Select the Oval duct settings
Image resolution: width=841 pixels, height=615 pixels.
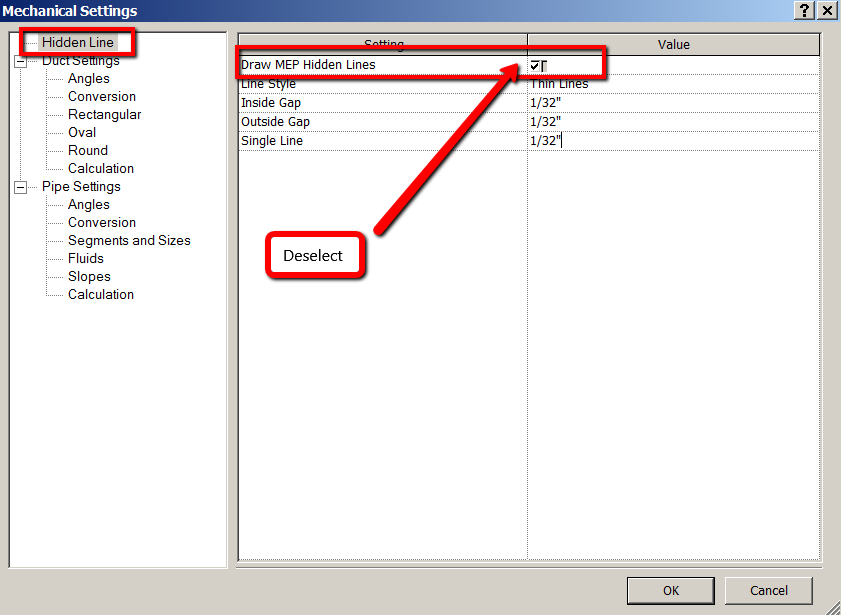(x=84, y=132)
